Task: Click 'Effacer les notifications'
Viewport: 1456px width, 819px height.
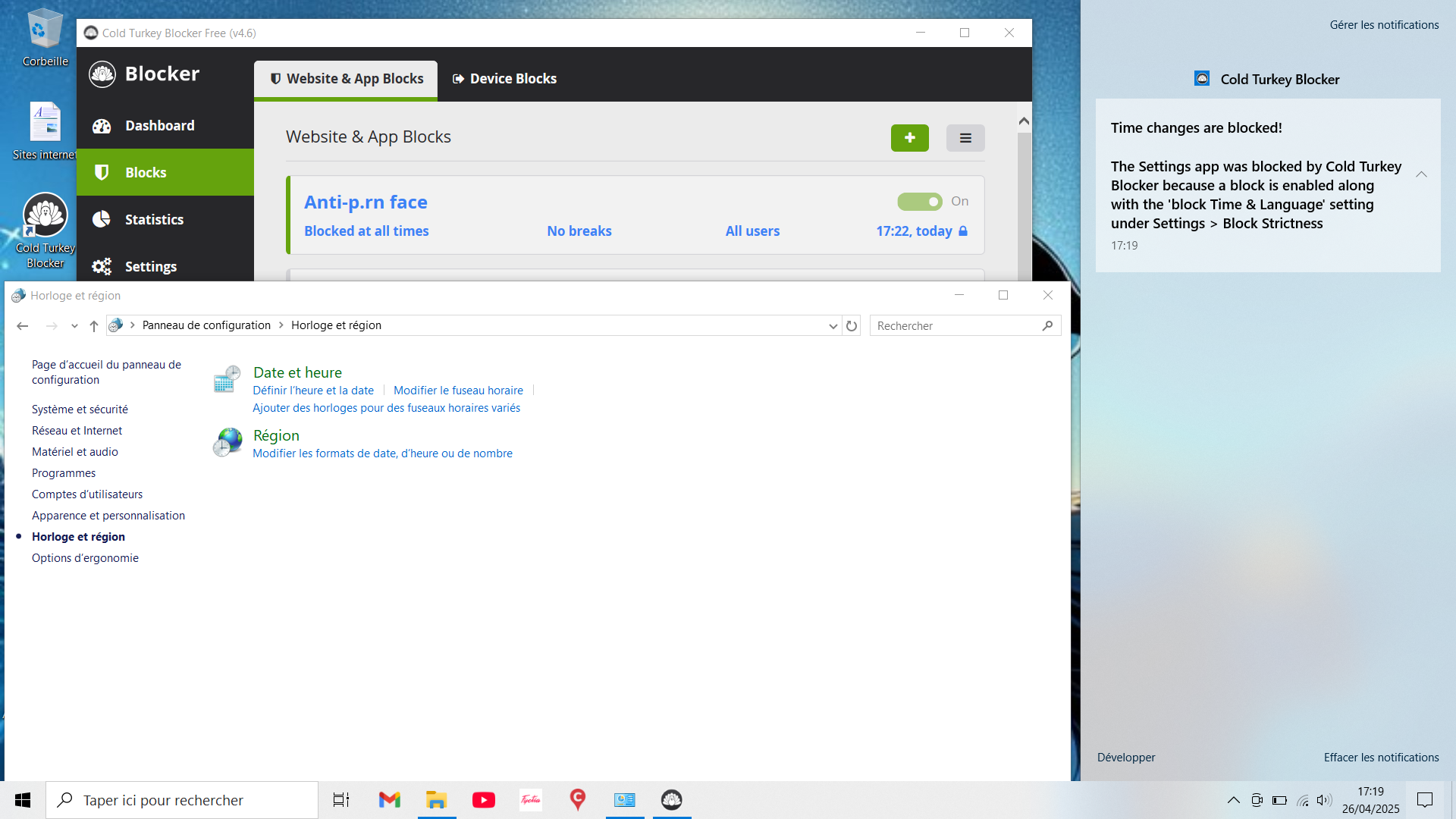Action: pos(1381,758)
